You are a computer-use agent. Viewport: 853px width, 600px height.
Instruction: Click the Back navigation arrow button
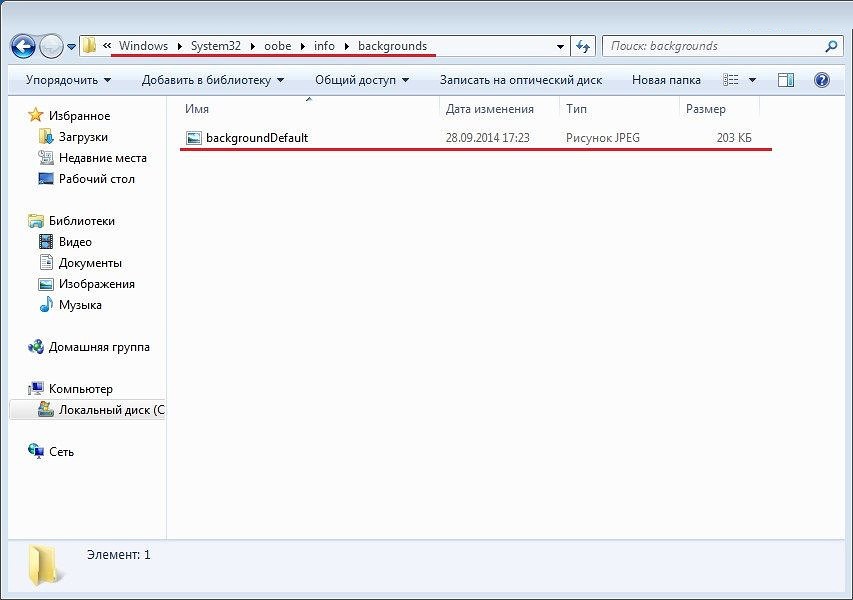coord(23,47)
